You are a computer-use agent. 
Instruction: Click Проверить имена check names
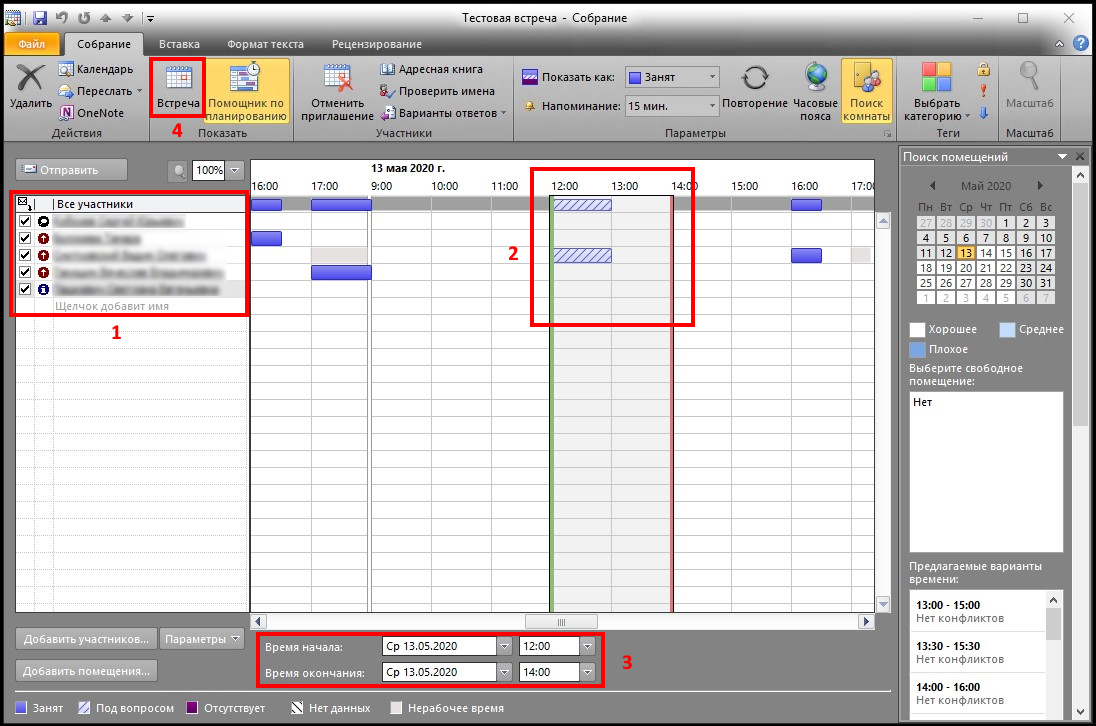(x=438, y=92)
